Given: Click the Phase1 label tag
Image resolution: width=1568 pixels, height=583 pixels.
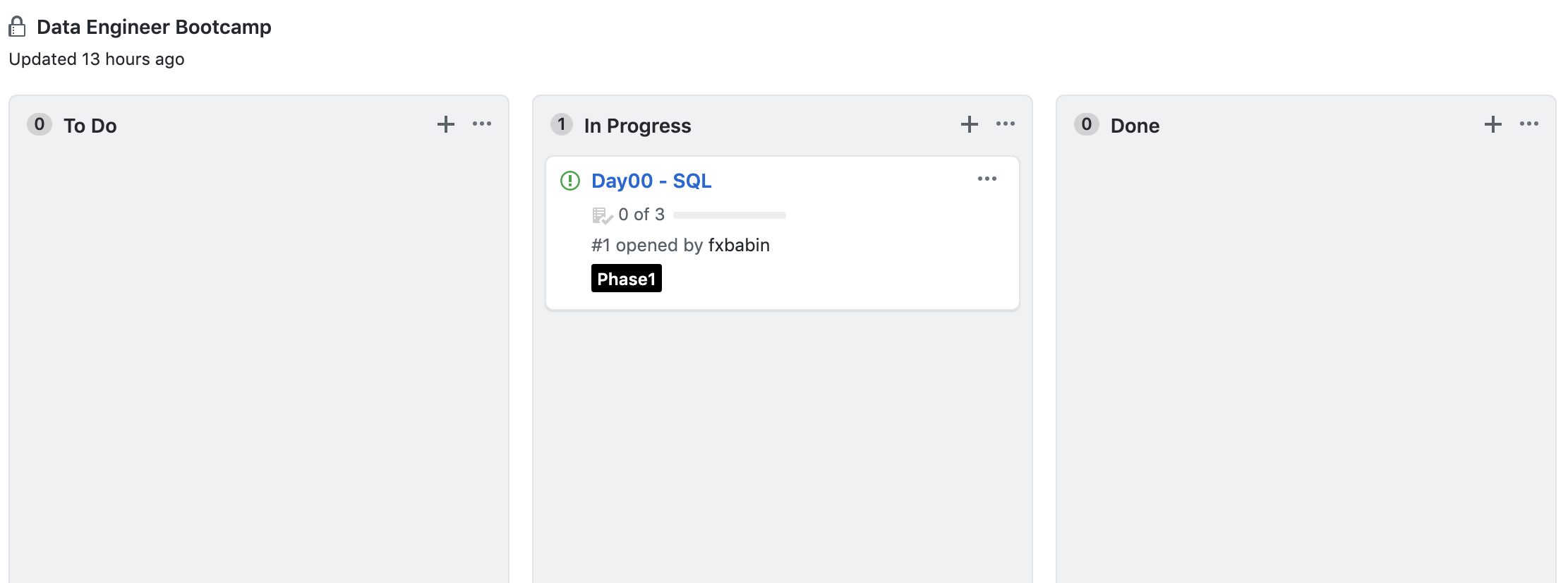Looking at the screenshot, I should [x=626, y=279].
